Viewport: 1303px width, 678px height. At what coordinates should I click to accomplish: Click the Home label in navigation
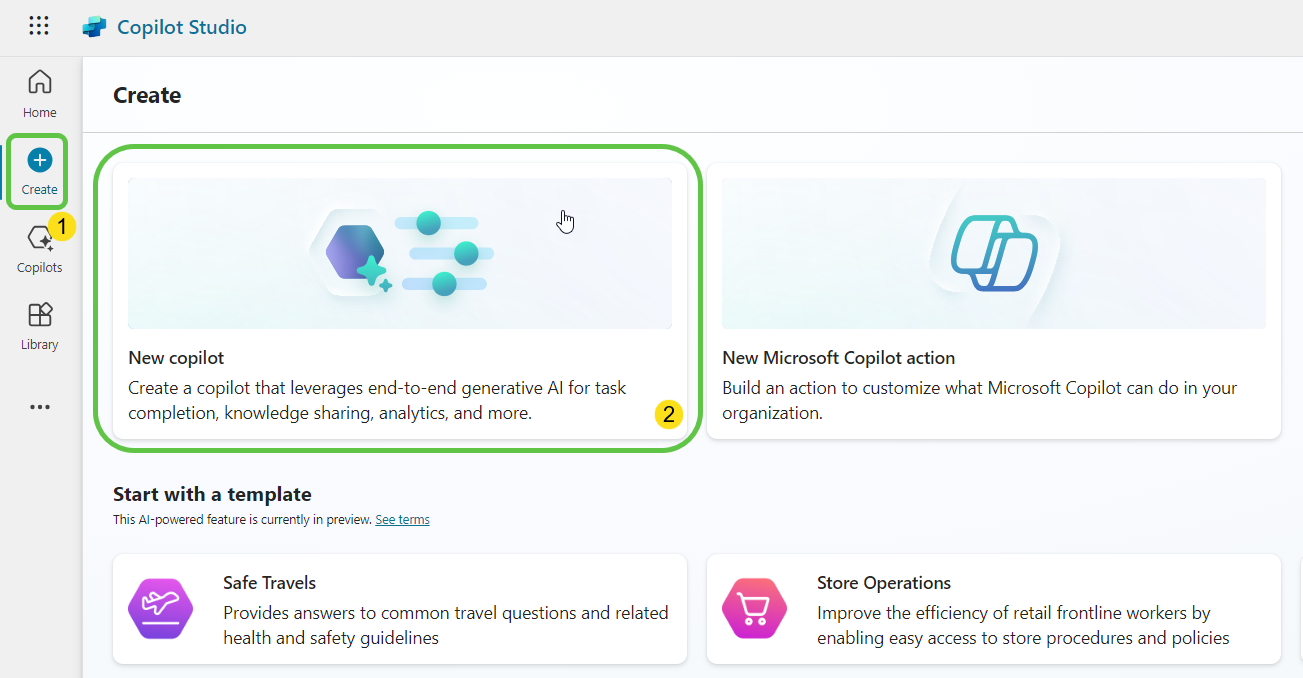tap(40, 113)
